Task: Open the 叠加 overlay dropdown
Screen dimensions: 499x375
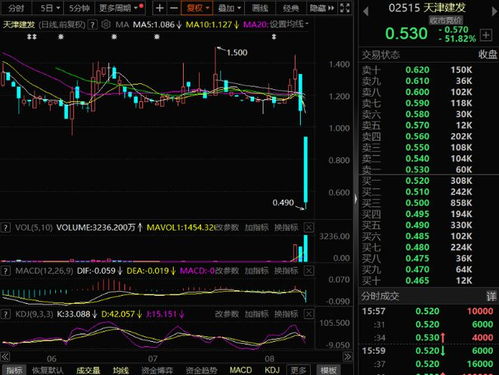Action: (229, 8)
